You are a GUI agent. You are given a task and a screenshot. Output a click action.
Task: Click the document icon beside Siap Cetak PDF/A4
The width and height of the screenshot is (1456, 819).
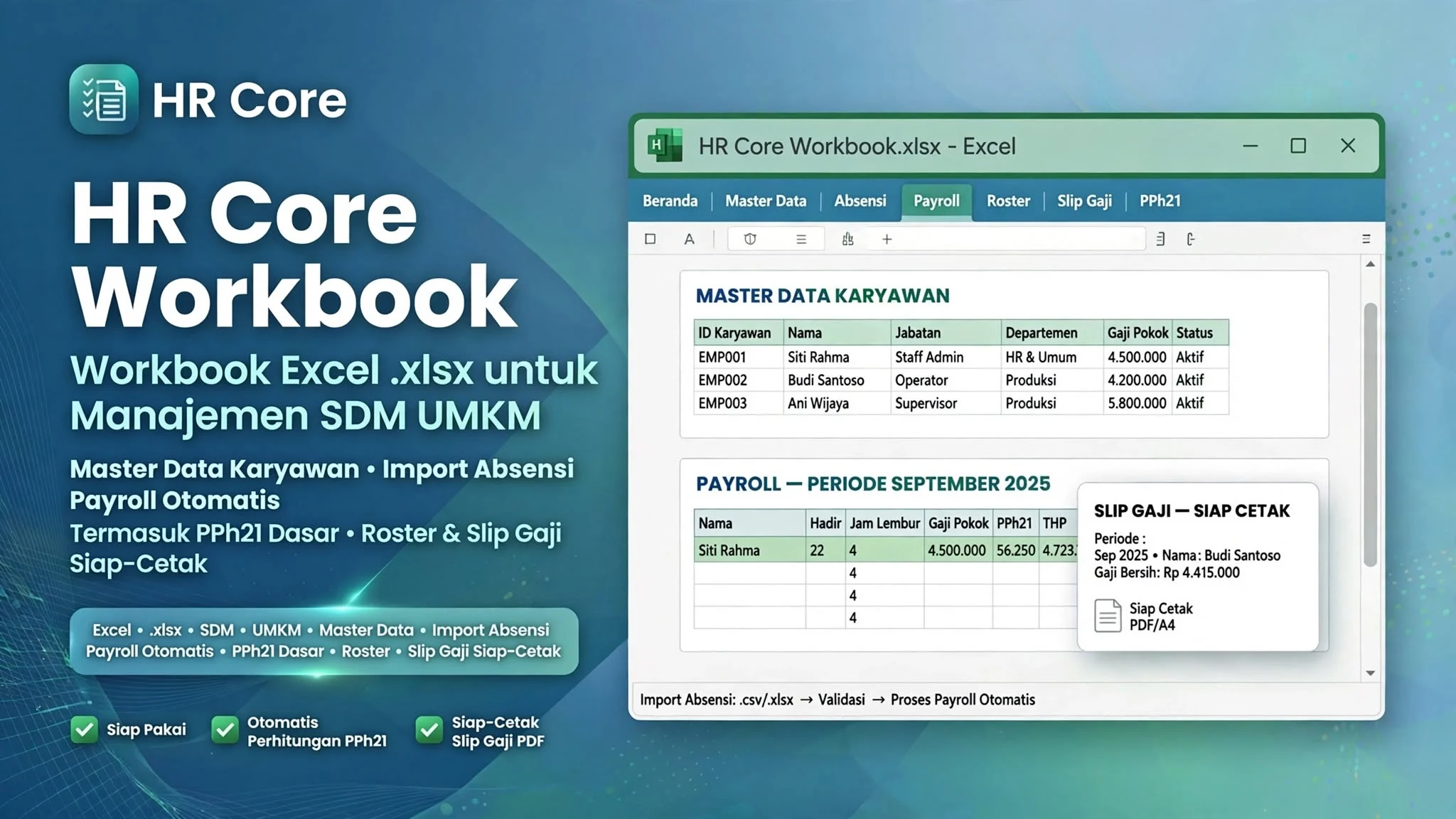click(1108, 616)
